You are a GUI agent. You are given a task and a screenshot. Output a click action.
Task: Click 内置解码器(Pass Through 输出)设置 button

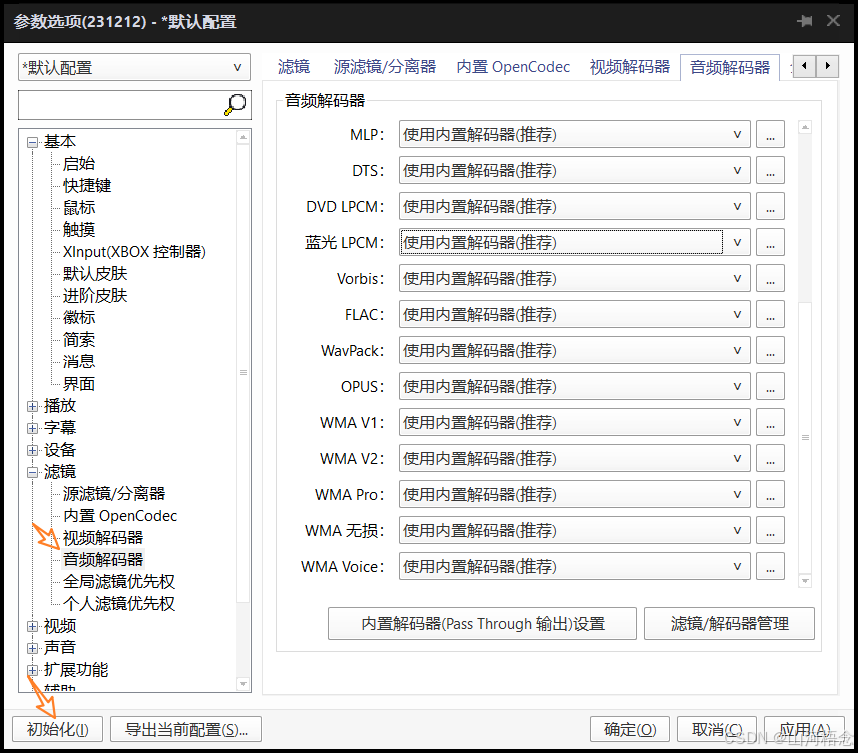pos(482,623)
